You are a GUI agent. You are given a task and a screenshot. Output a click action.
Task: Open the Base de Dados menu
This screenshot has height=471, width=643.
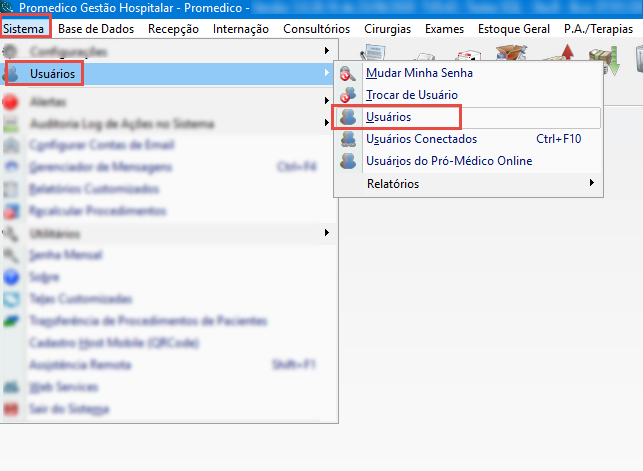[96, 29]
